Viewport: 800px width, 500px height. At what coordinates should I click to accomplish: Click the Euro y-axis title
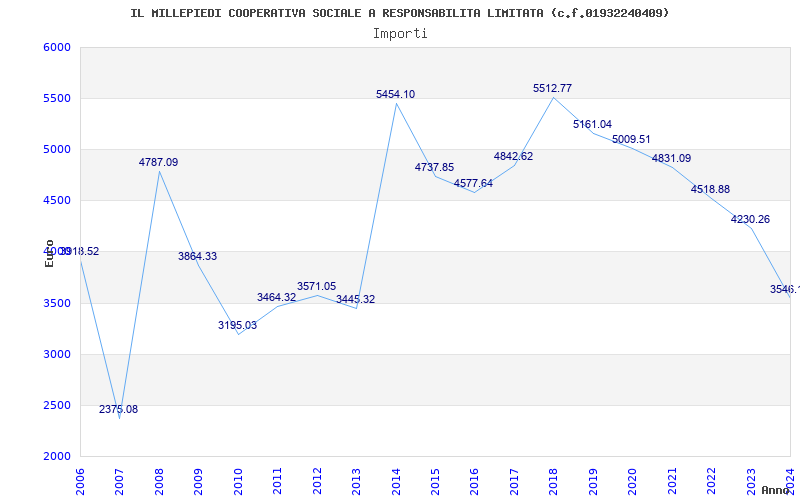49,253
